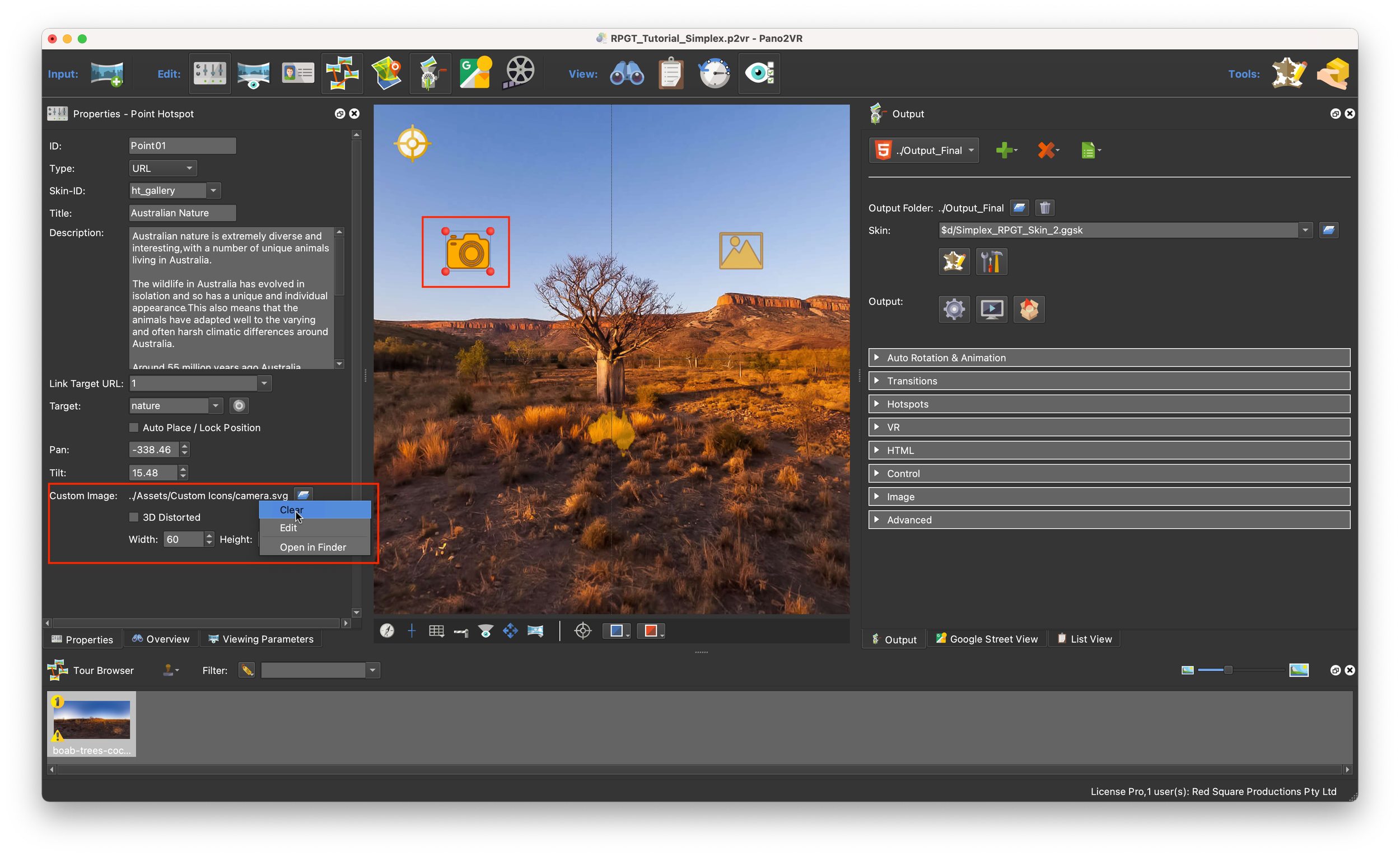Click the camera hotspot in viewer
This screenshot has height=857, width=1400.
point(468,251)
